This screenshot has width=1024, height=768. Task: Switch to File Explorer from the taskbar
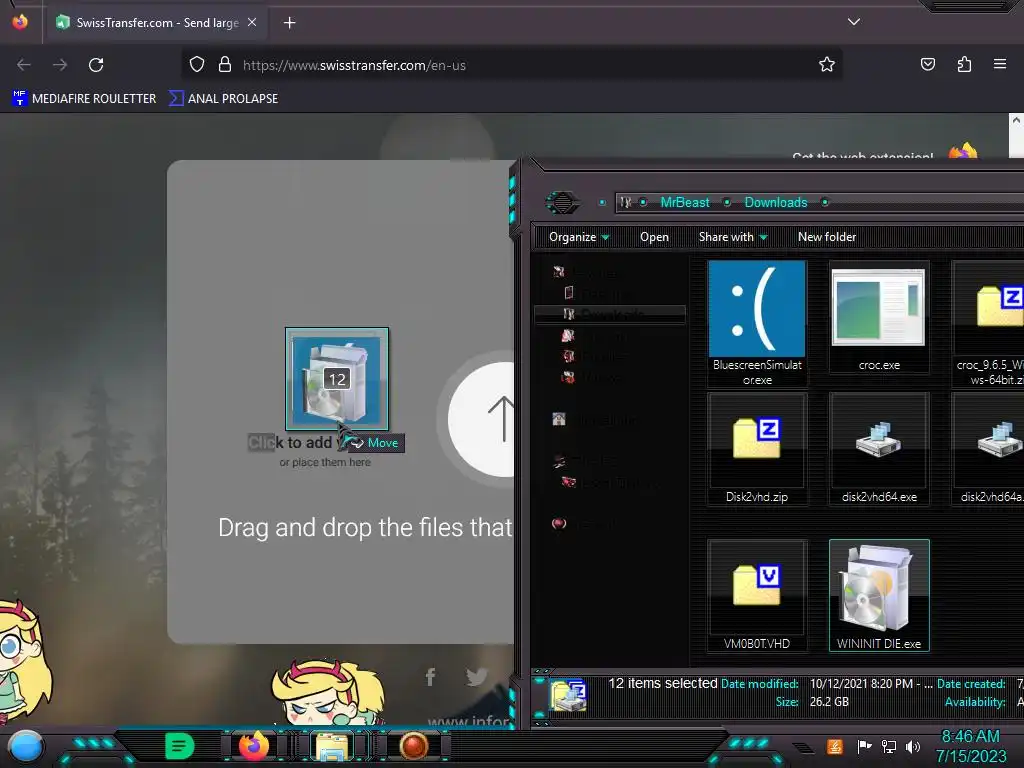coord(332,746)
